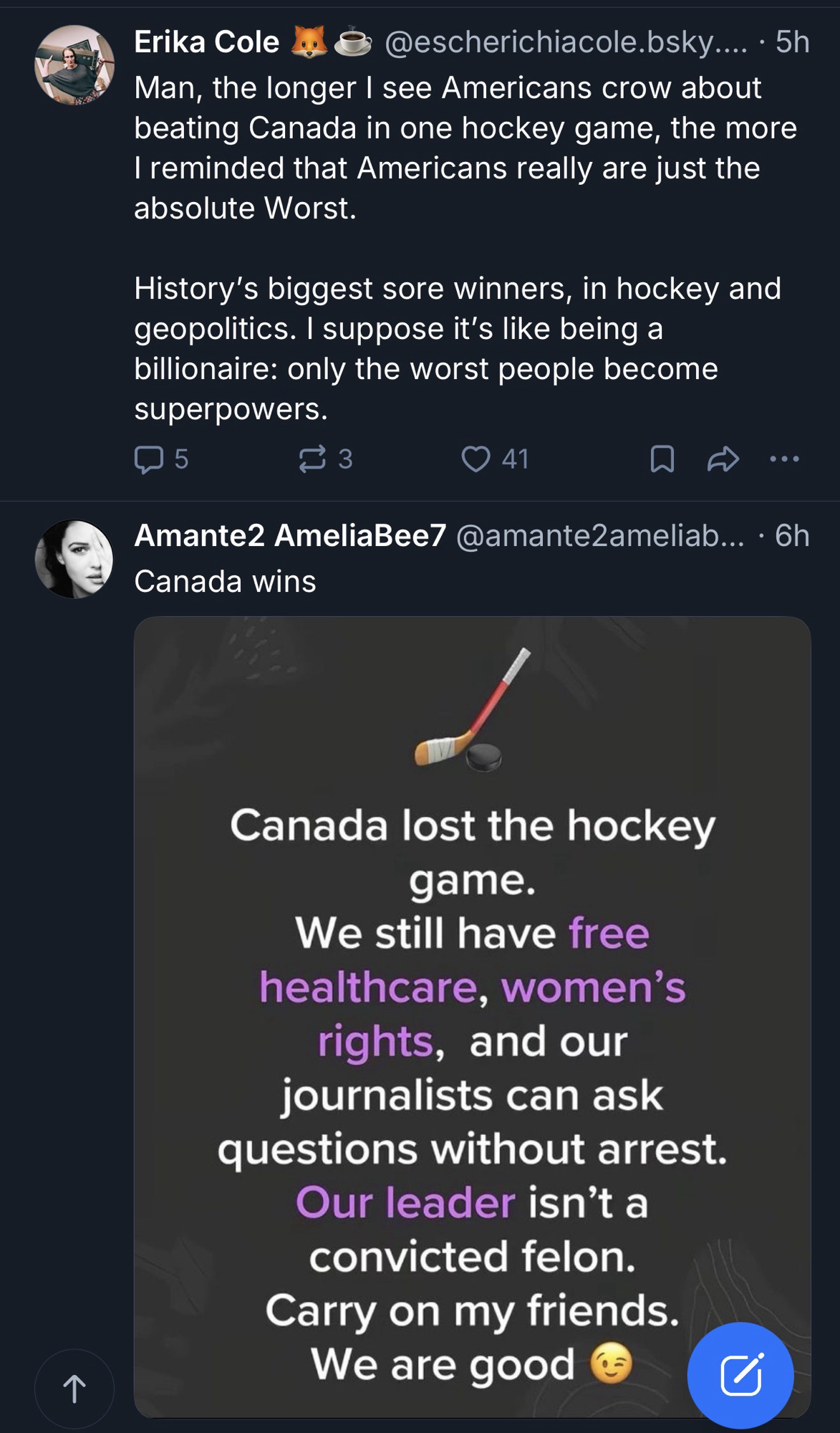
Task: Open the three-dot more options menu
Action: 785,459
